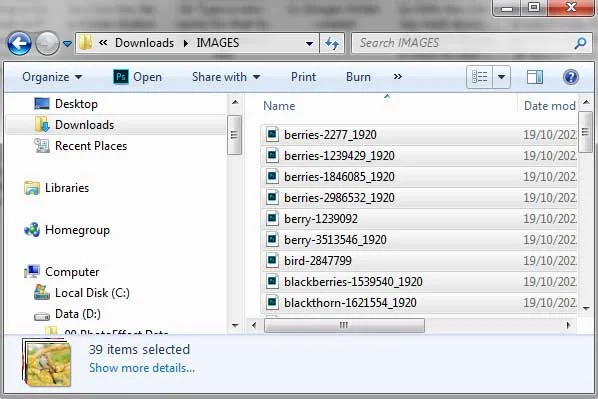Click the folder icon in address bar
This screenshot has width=598, height=399.
(85, 42)
